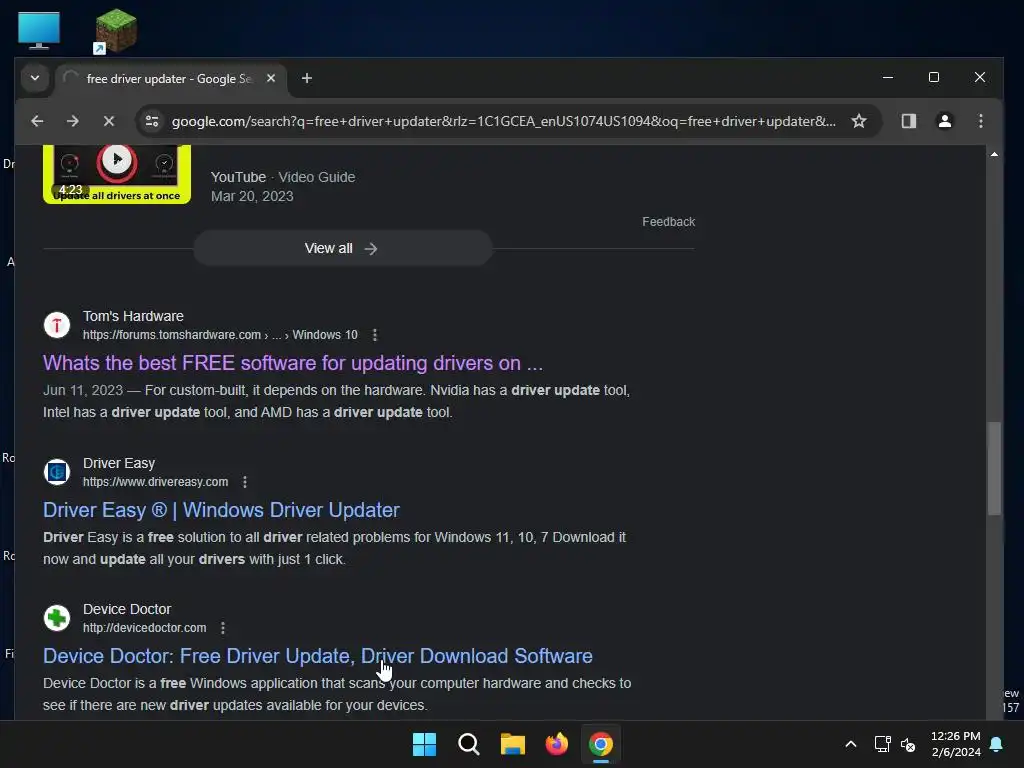1024x768 pixels.
Task: Click the http://devicedoctor.com URL text
Action: (x=144, y=628)
